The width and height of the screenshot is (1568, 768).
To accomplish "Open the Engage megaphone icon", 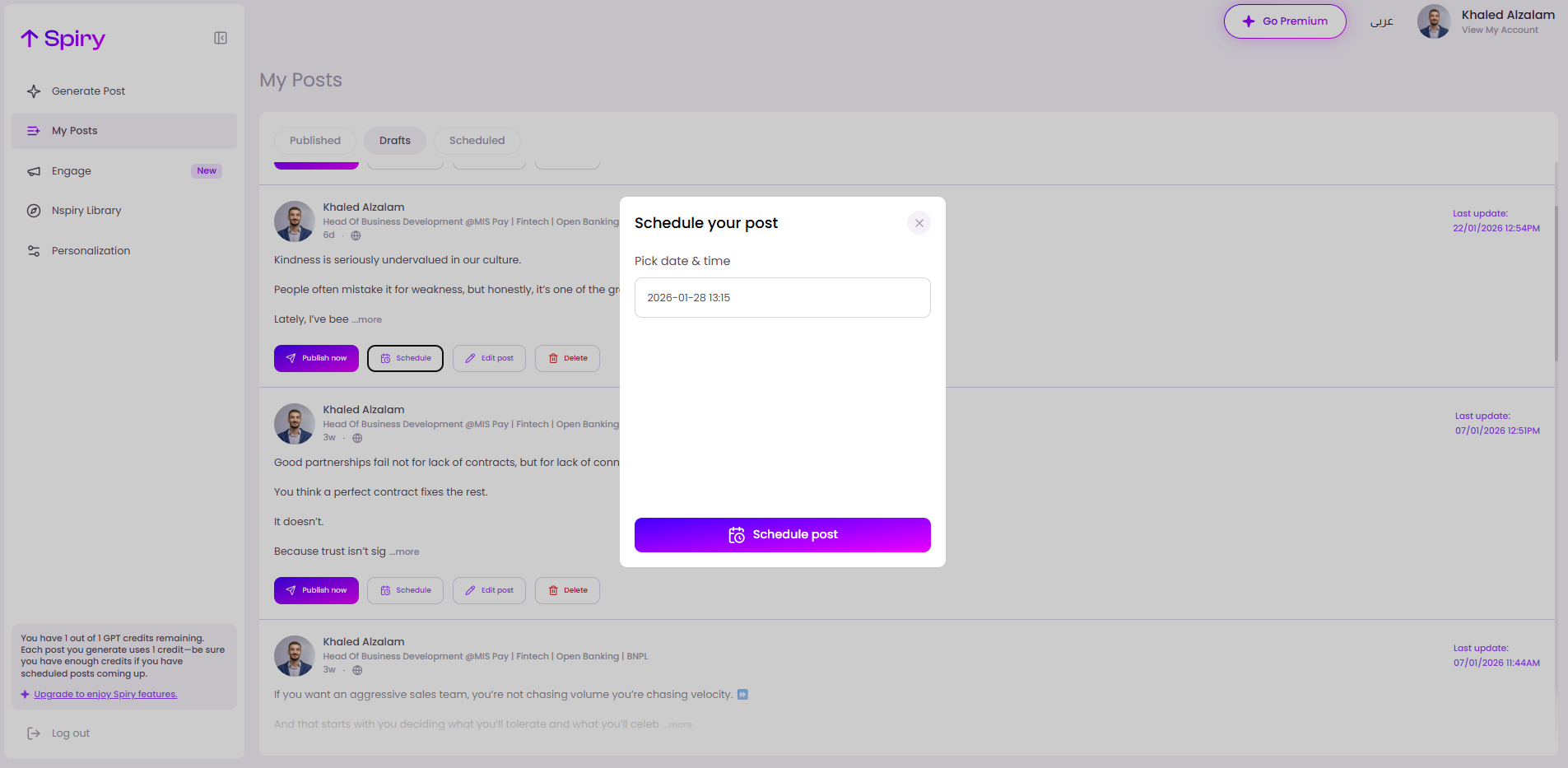I will coord(33,170).
